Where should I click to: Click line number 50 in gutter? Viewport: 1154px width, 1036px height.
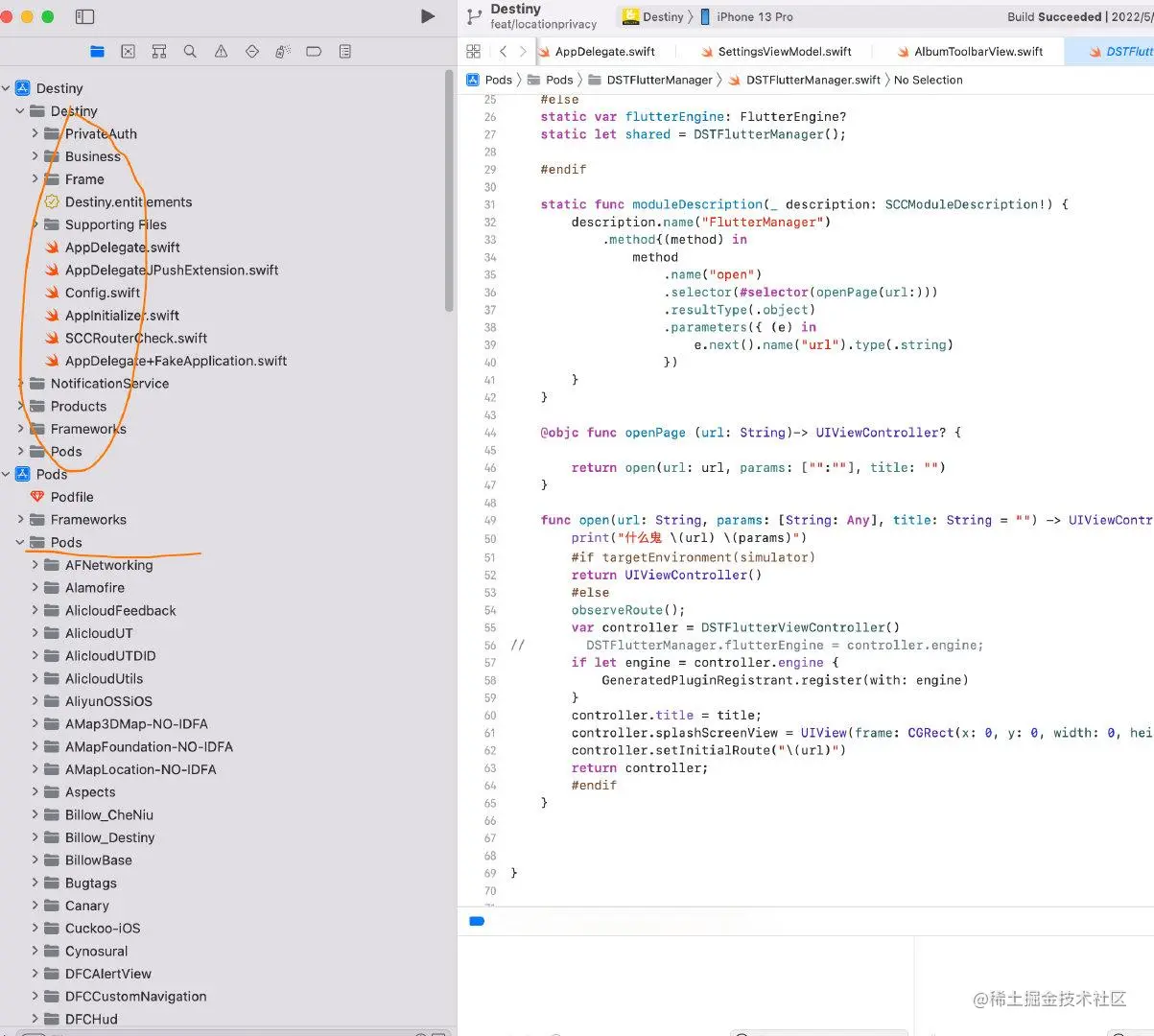click(x=490, y=538)
